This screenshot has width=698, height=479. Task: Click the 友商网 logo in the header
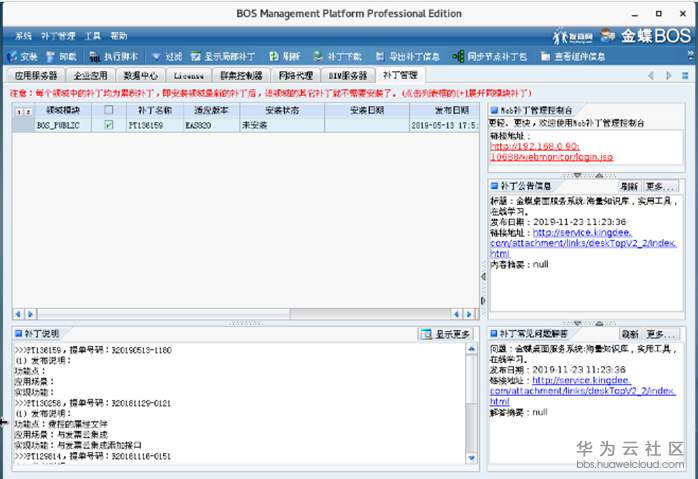point(573,37)
